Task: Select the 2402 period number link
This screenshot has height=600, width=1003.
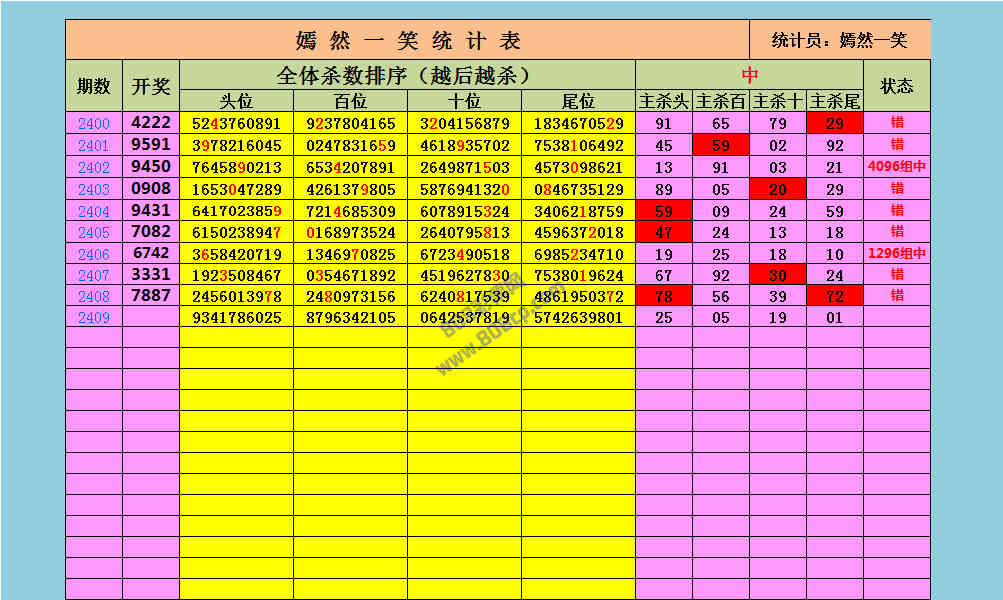Action: [94, 168]
